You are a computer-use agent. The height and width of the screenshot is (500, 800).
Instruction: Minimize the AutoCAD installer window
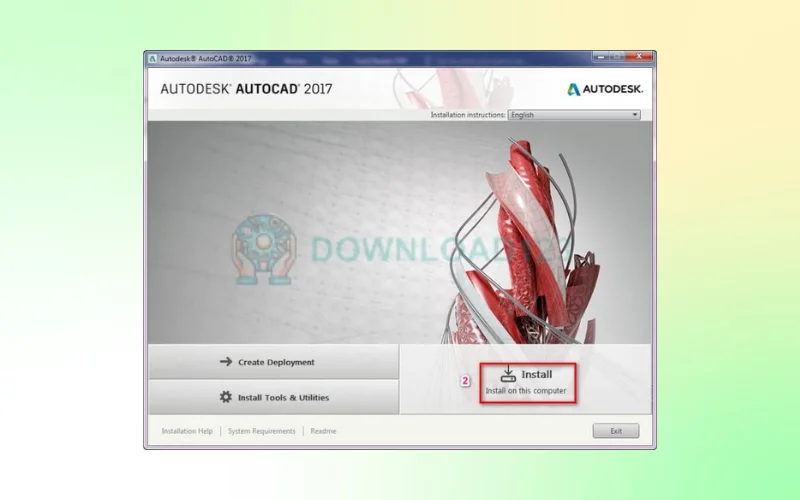coord(602,59)
